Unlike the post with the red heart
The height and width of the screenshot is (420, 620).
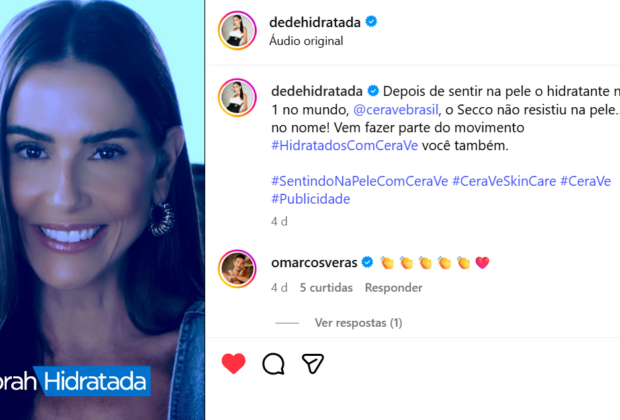point(233,363)
